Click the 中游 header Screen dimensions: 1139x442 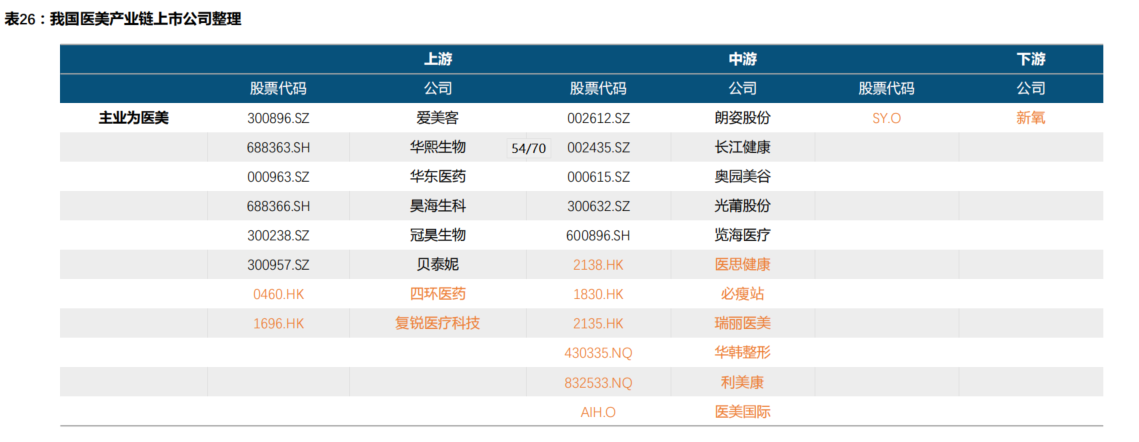(x=743, y=60)
